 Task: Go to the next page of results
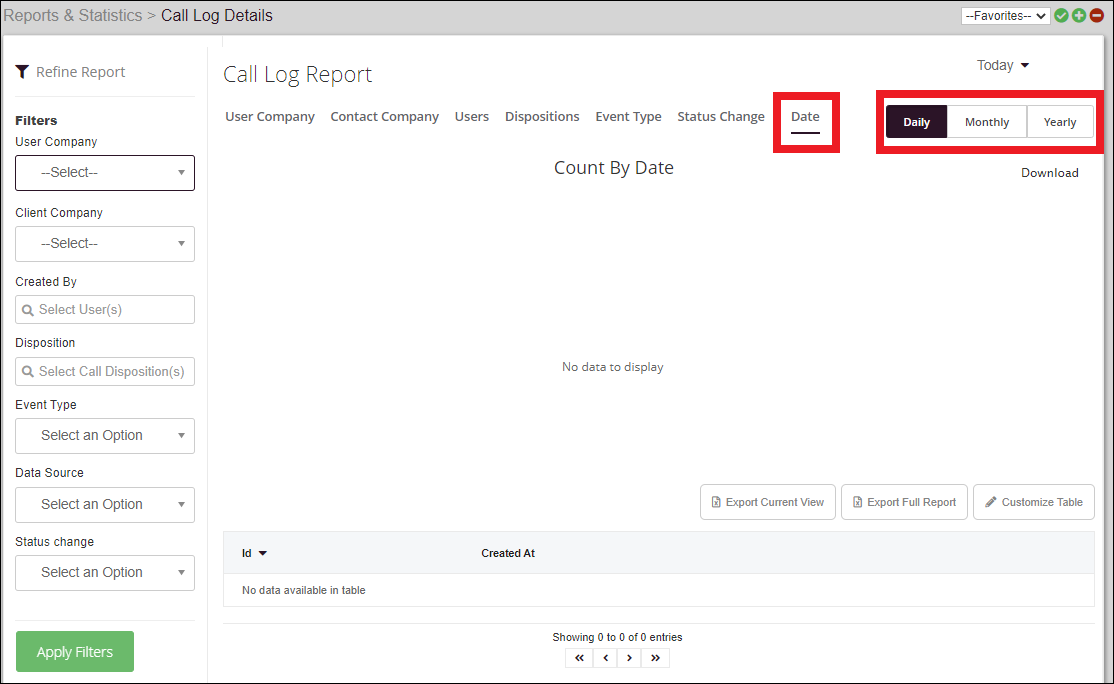629,658
